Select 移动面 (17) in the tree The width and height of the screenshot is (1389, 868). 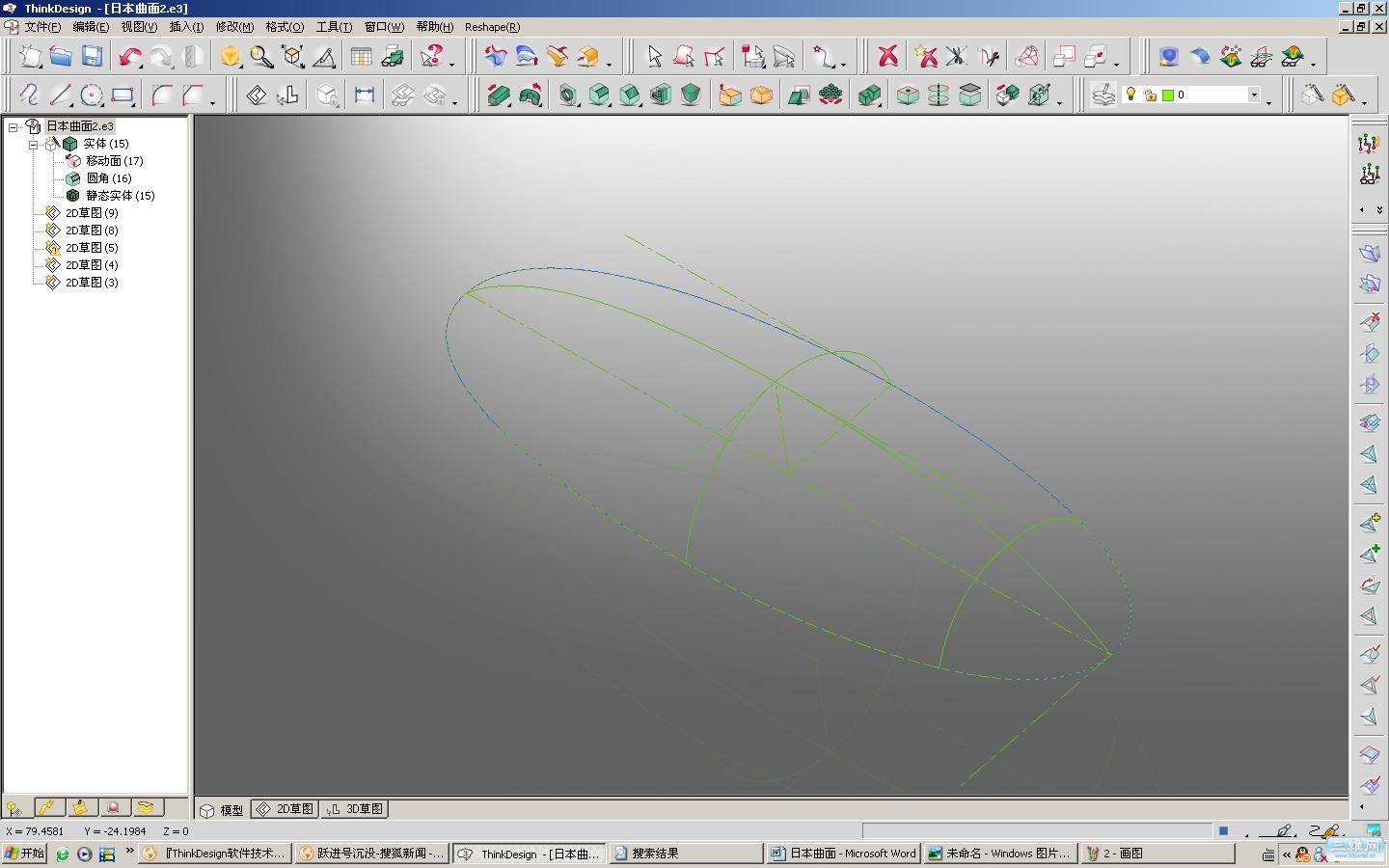(x=114, y=161)
